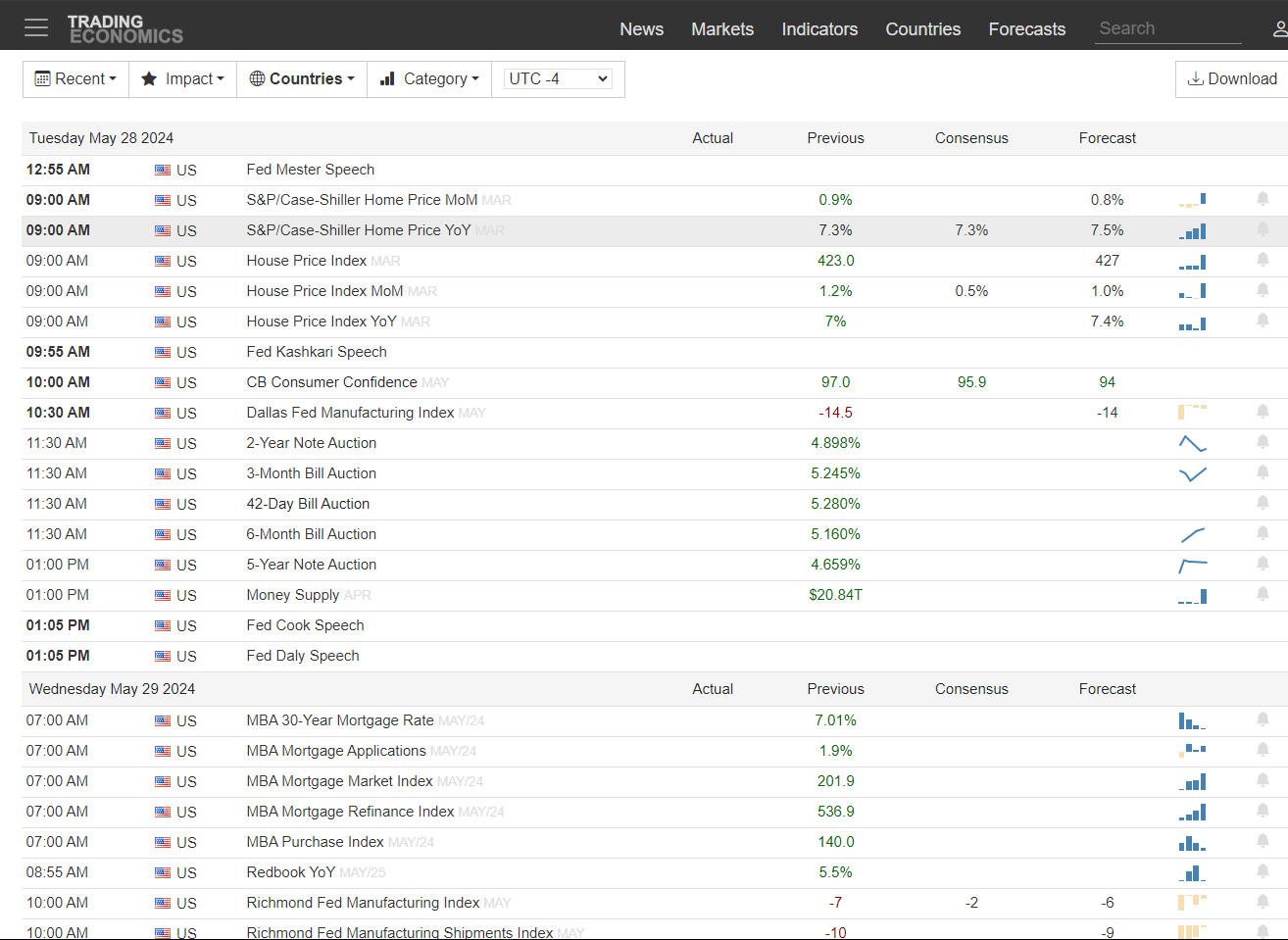
Task: Open the MBA Mortgage Applications link
Action: pos(336,751)
